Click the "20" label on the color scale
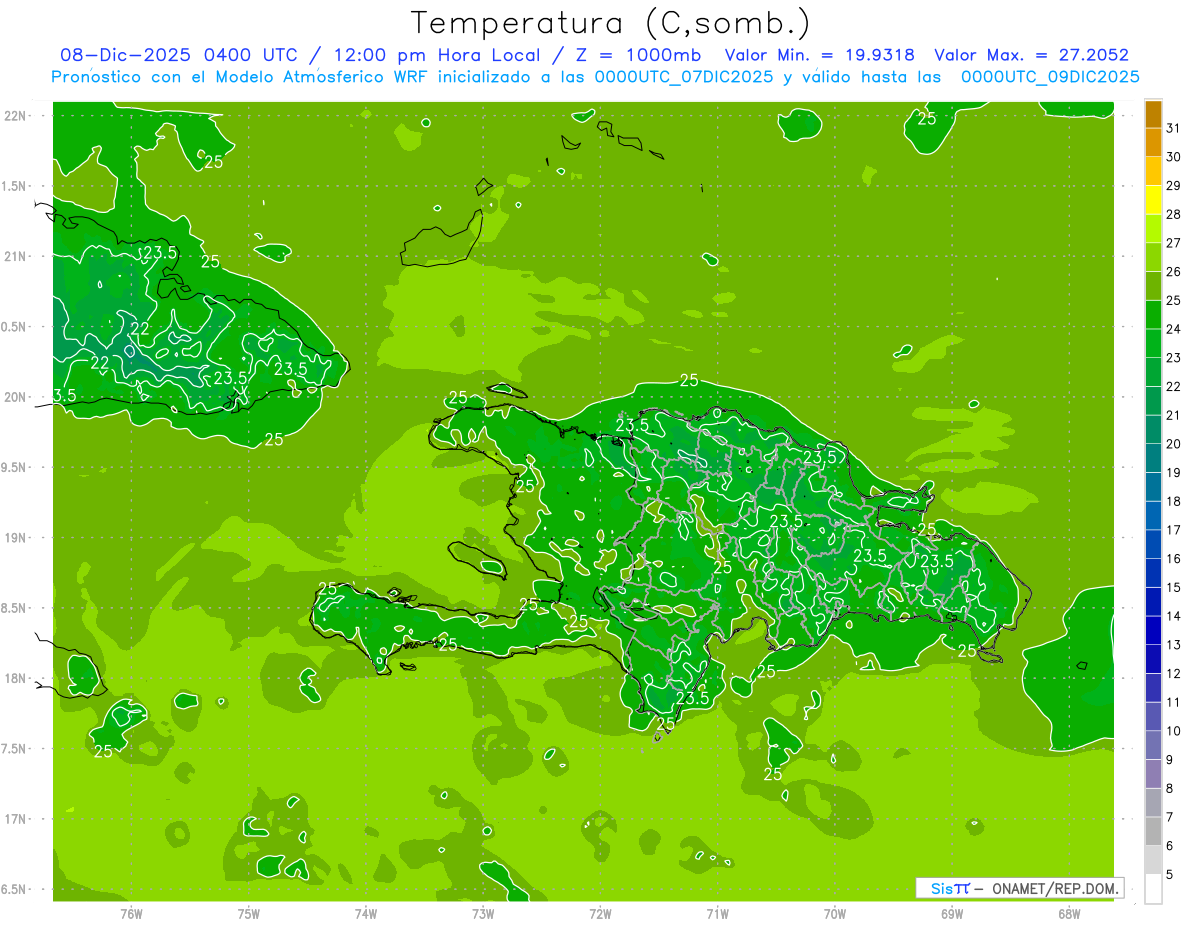Screen dimensions: 1200x927 pos(1174,444)
